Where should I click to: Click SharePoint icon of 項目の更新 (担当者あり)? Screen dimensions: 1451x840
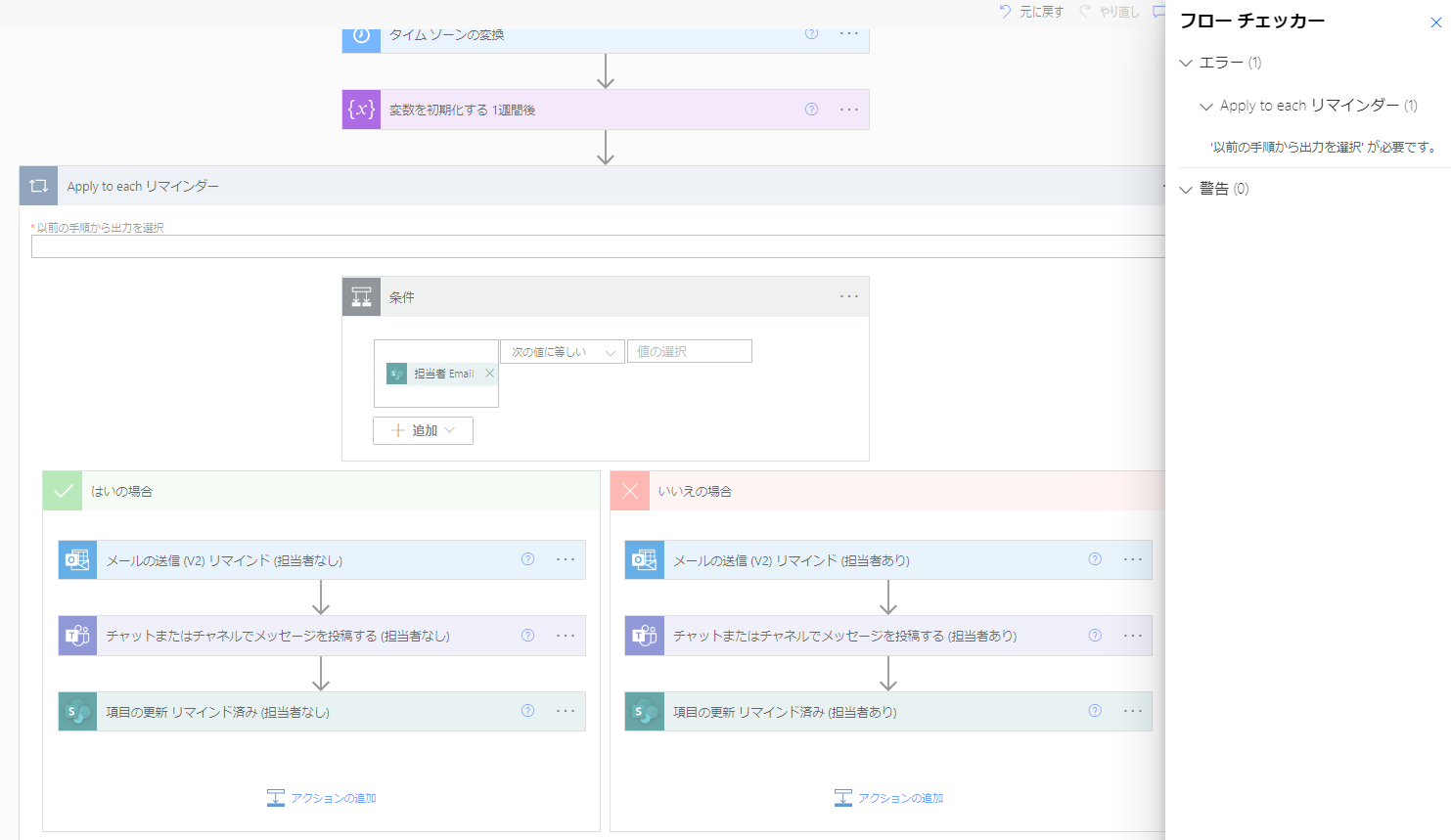click(644, 712)
